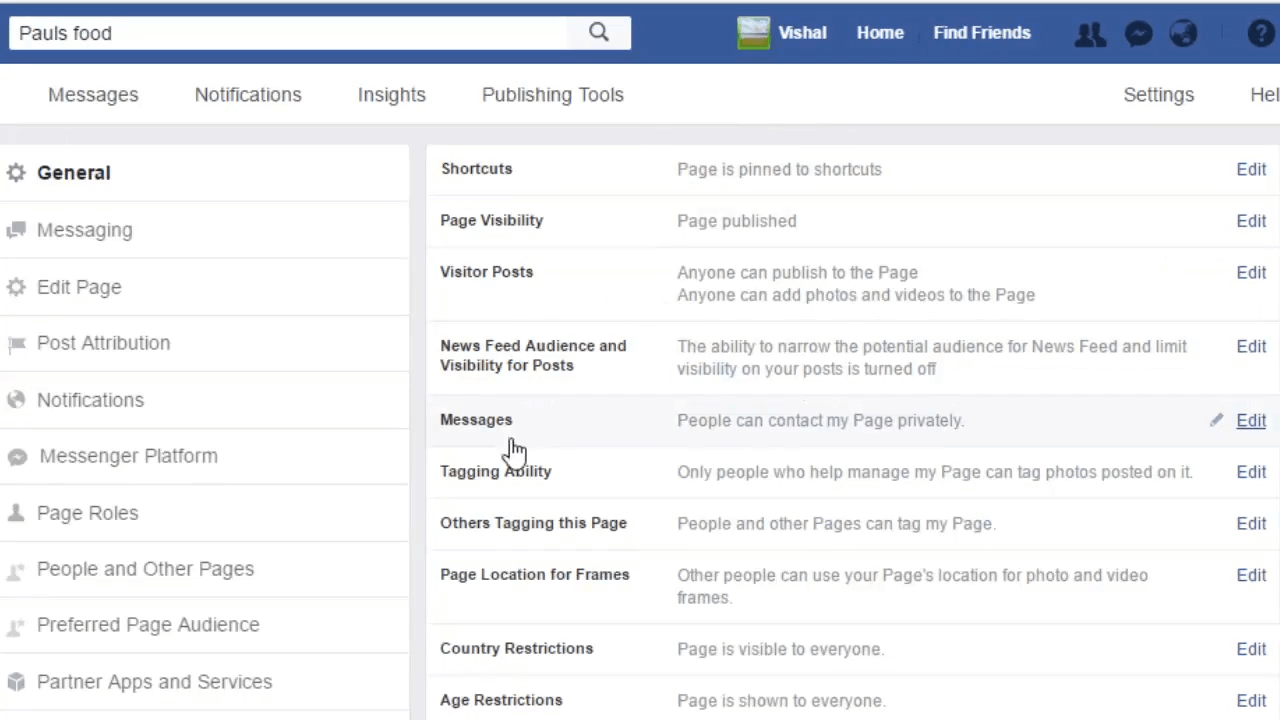Click the question mark help icon

(1261, 34)
